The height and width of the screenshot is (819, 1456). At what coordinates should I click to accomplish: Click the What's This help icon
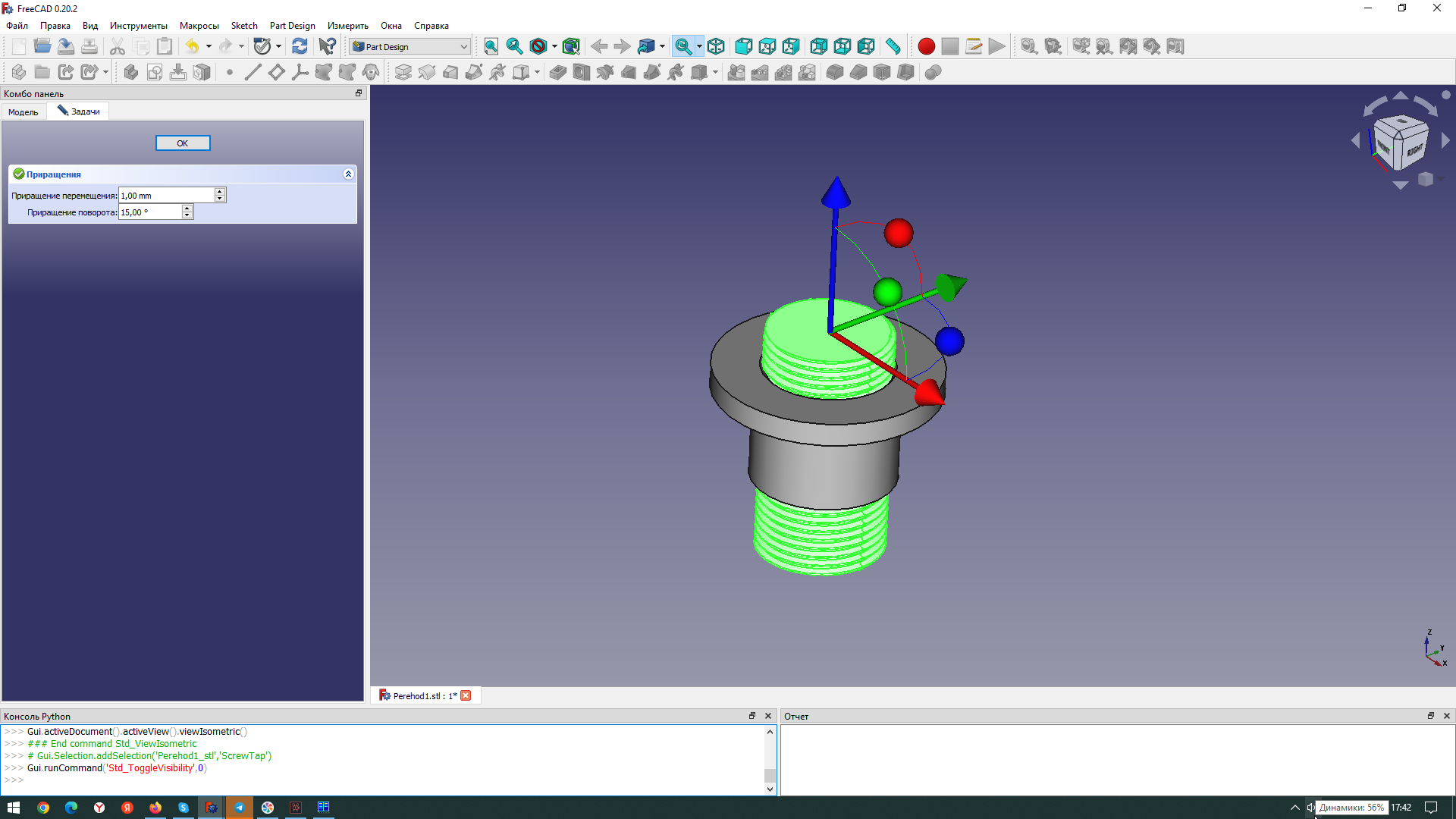[x=327, y=46]
